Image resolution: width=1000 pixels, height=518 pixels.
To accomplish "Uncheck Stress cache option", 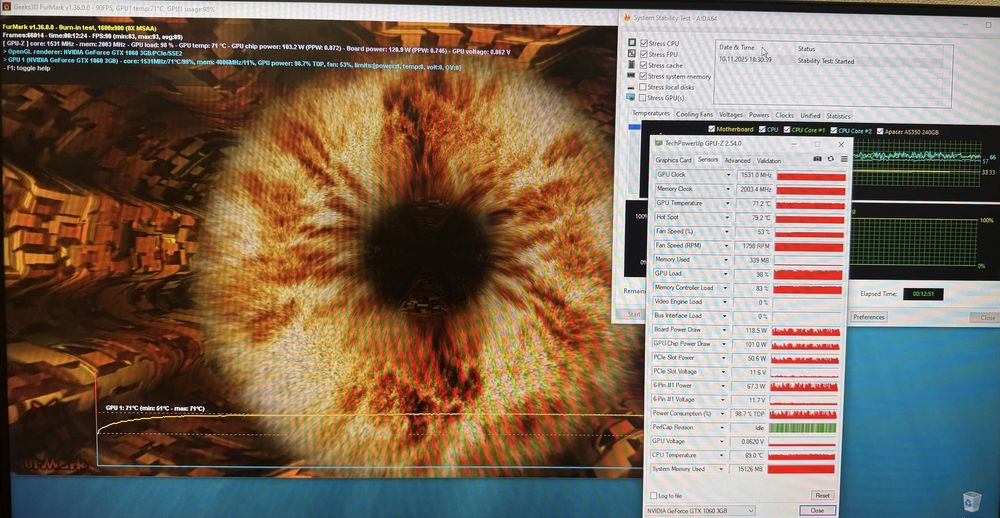I will (643, 65).
